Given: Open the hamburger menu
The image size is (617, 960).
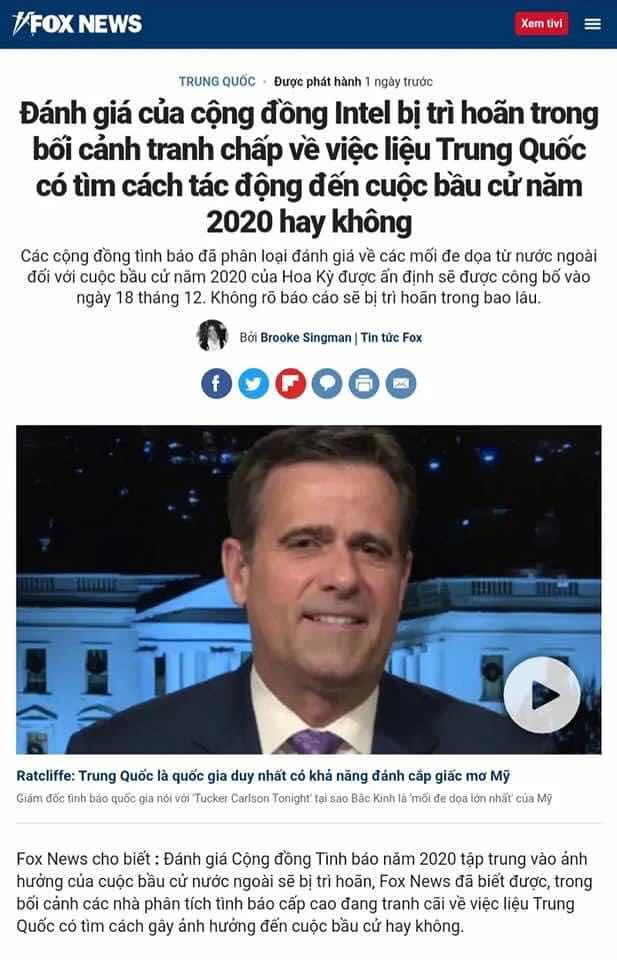Looking at the screenshot, I should (592, 24).
